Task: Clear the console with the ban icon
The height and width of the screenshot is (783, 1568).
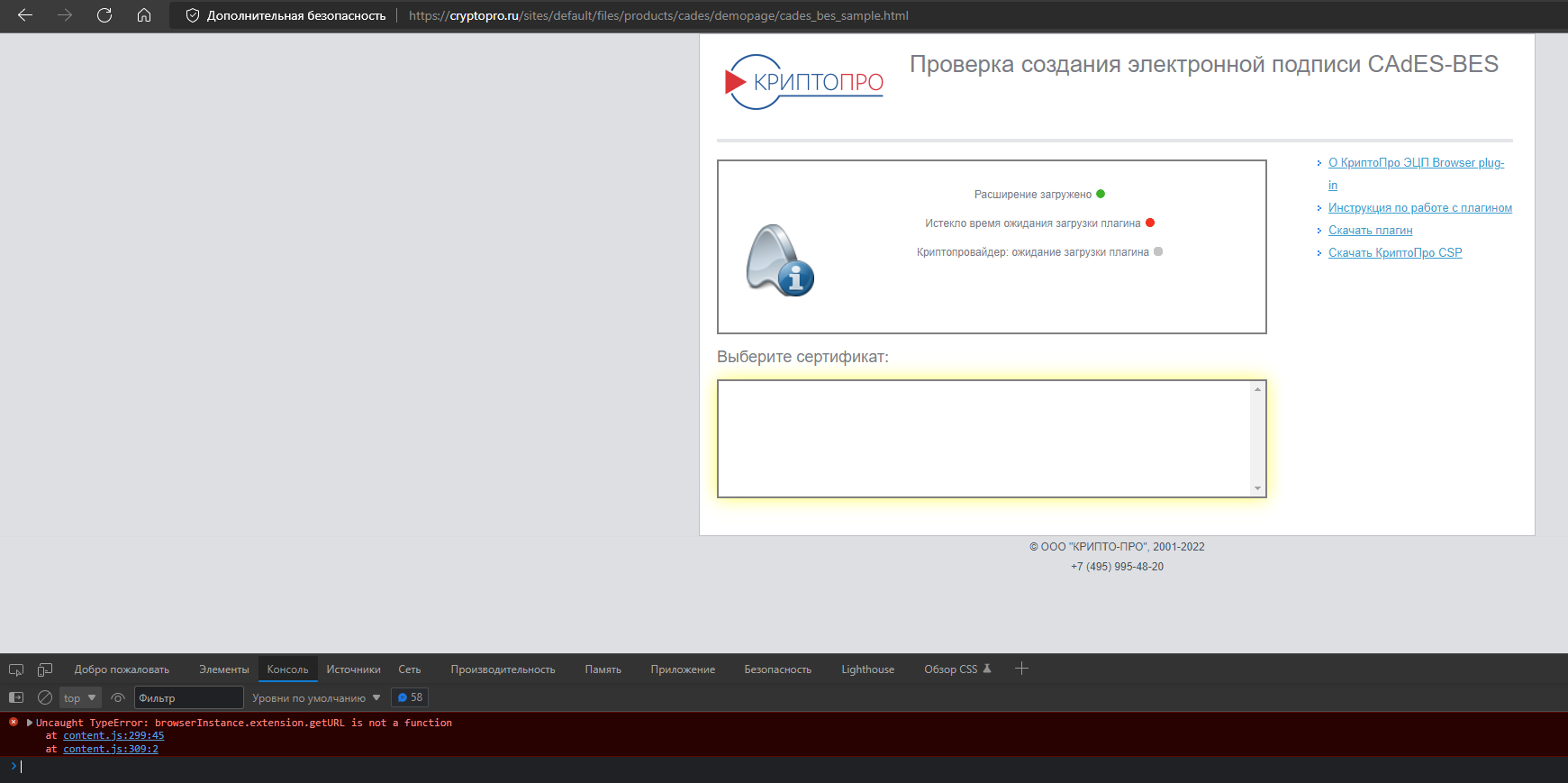Action: (44, 697)
